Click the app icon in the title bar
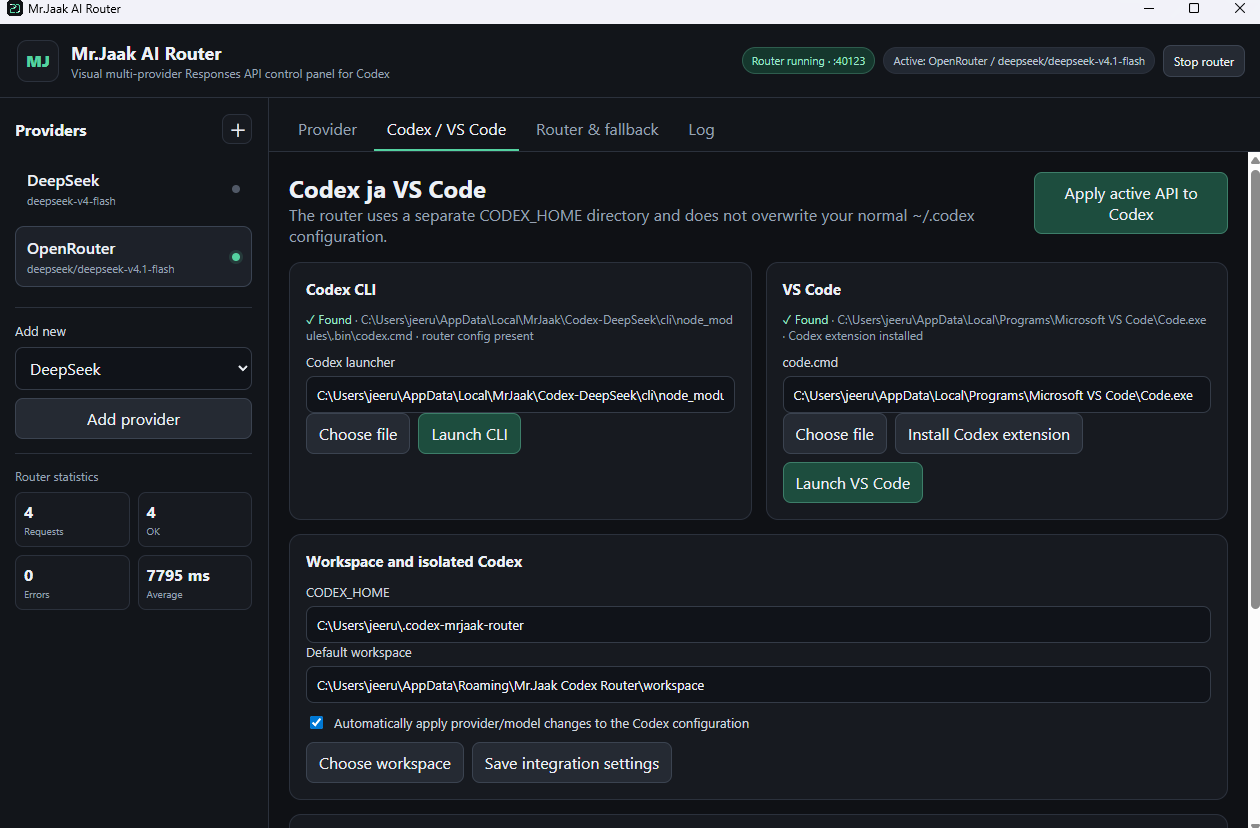The height and width of the screenshot is (828, 1260). coord(15,9)
